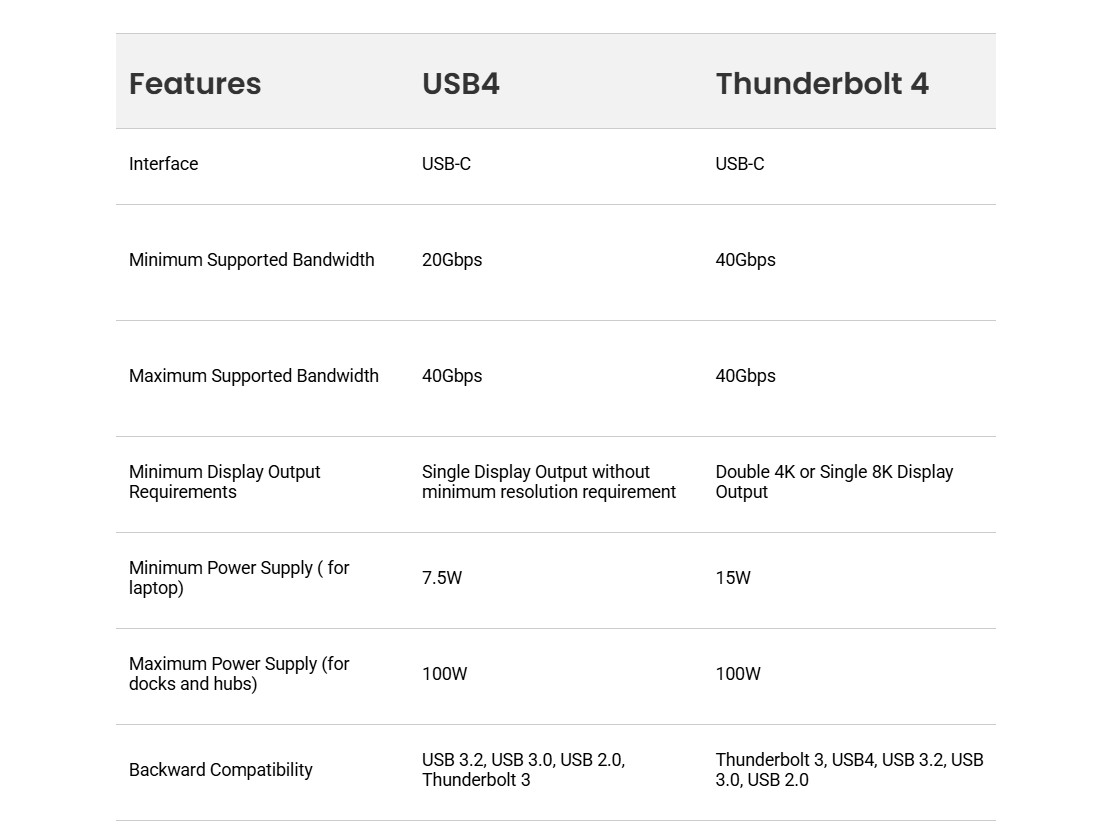Click the 7.5W cell
Screen dimensions: 1108x837
click(442, 578)
